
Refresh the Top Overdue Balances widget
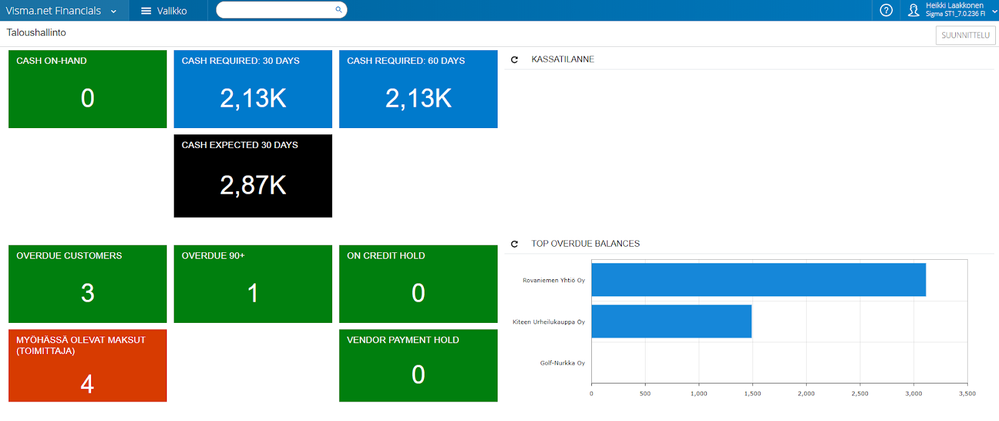pyautogui.click(x=515, y=244)
